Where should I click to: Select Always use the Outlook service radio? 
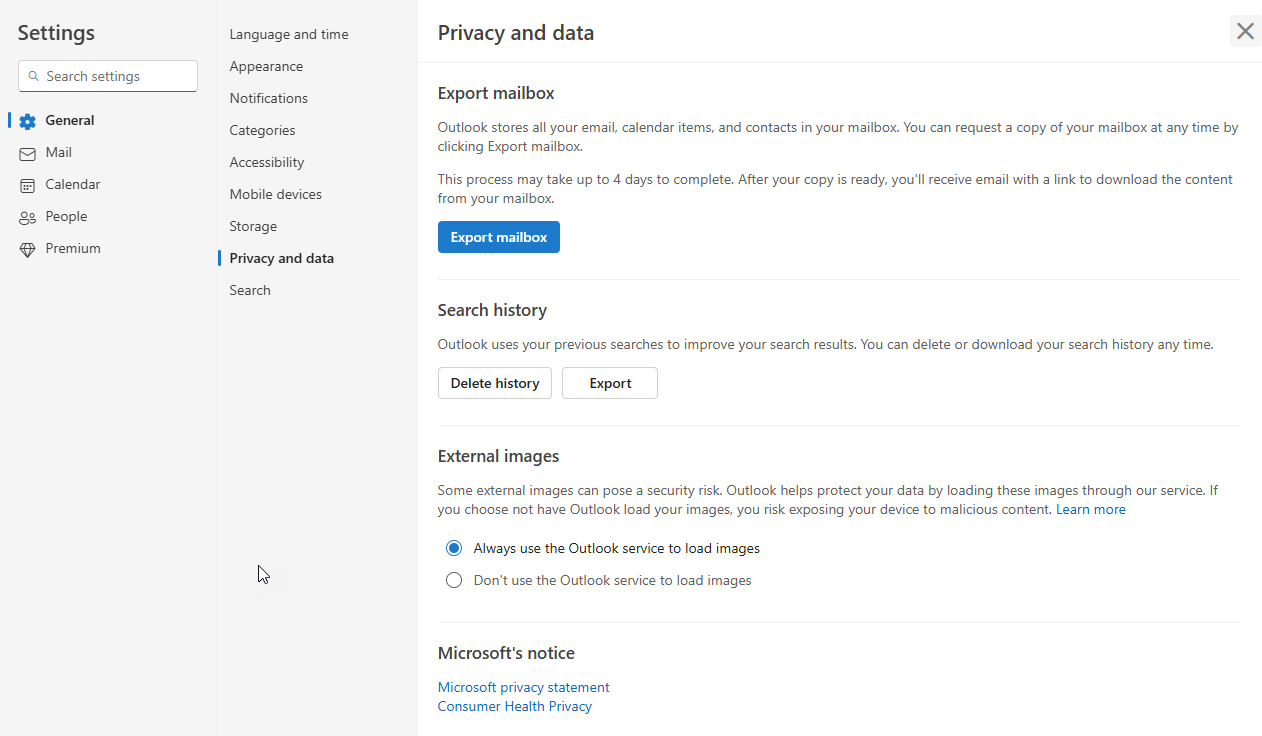pos(454,548)
